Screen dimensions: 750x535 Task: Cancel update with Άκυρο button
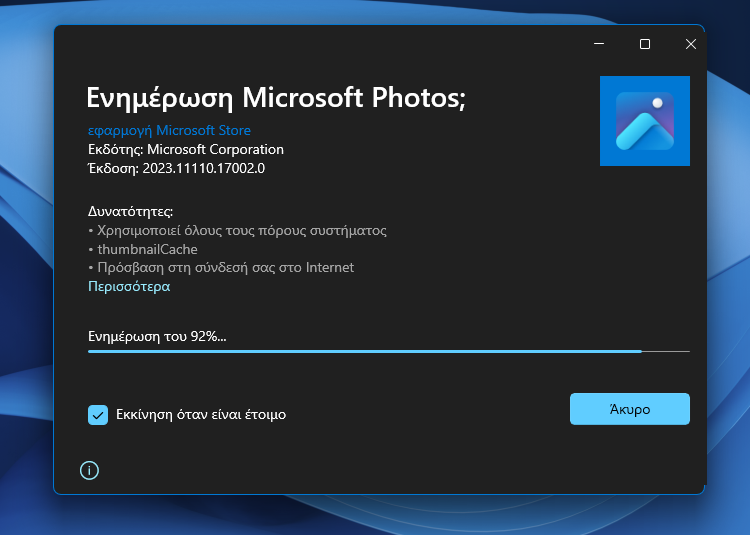(x=629, y=409)
